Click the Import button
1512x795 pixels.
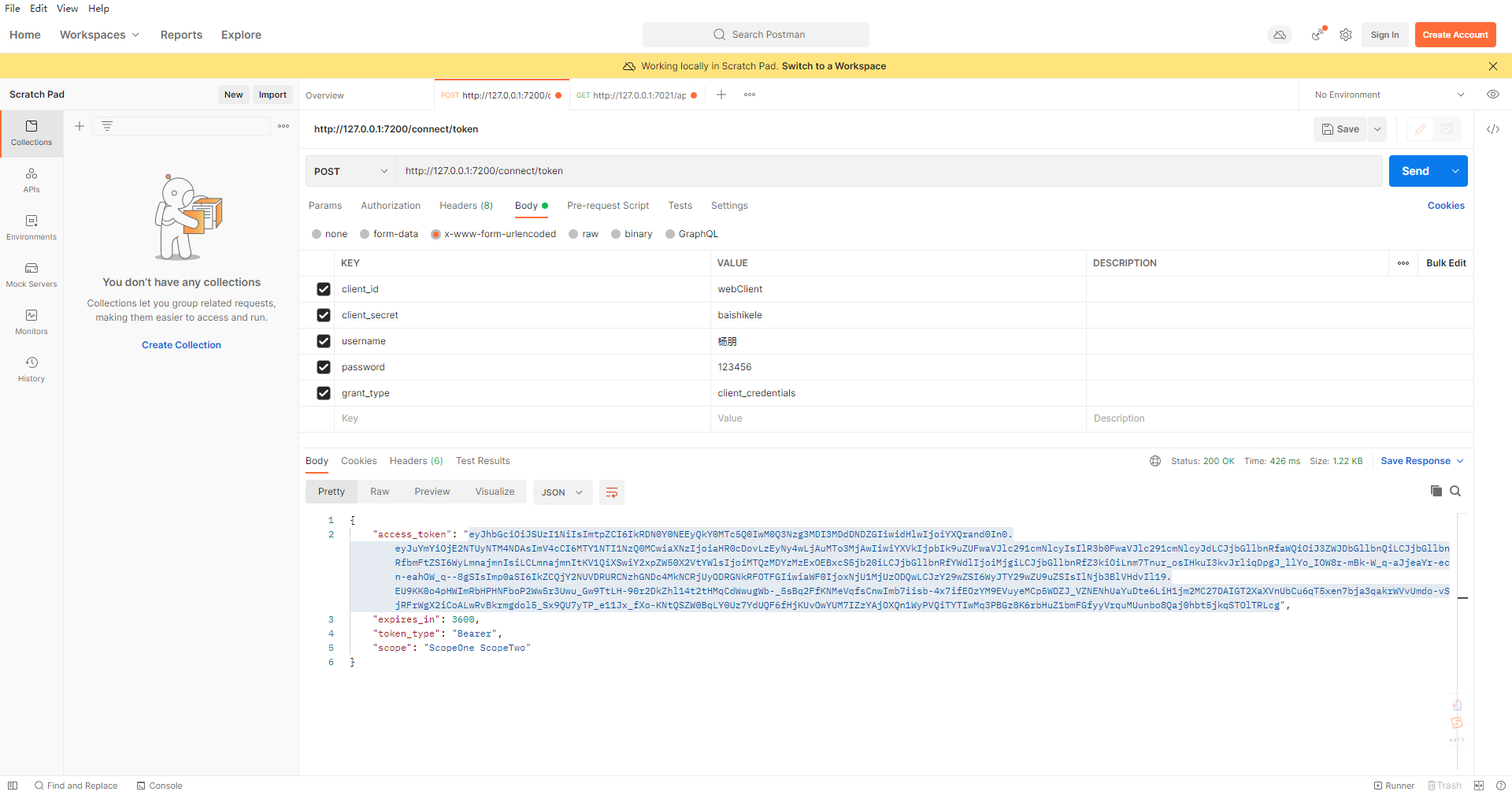pos(272,95)
